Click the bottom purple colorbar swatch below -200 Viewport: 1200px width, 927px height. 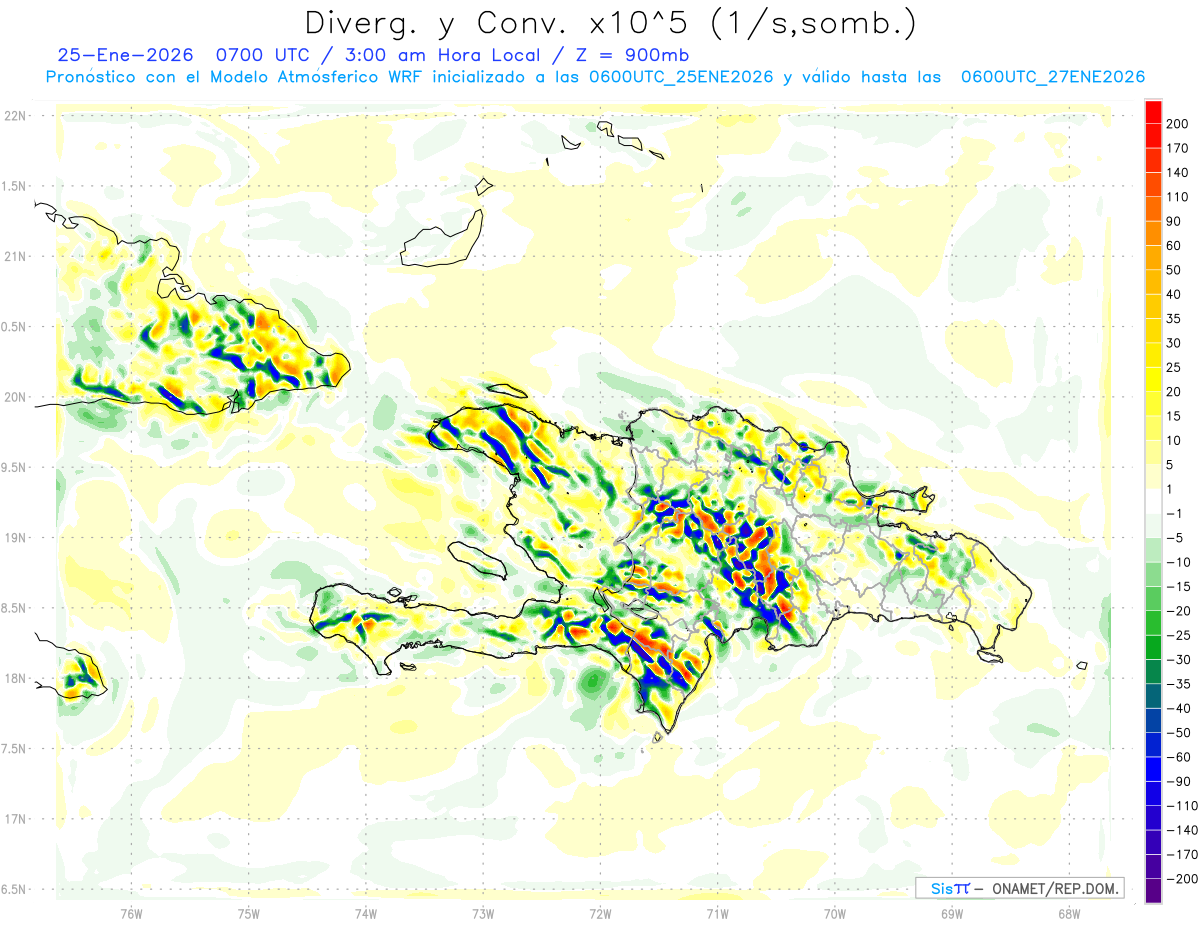click(1154, 891)
